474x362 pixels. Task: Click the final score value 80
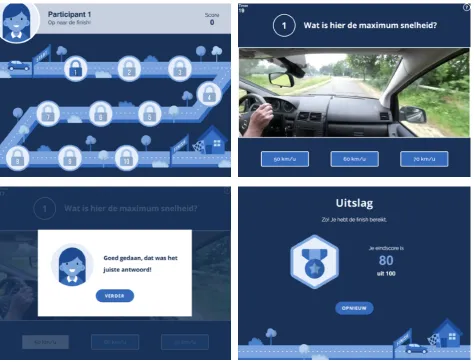pos(386,260)
